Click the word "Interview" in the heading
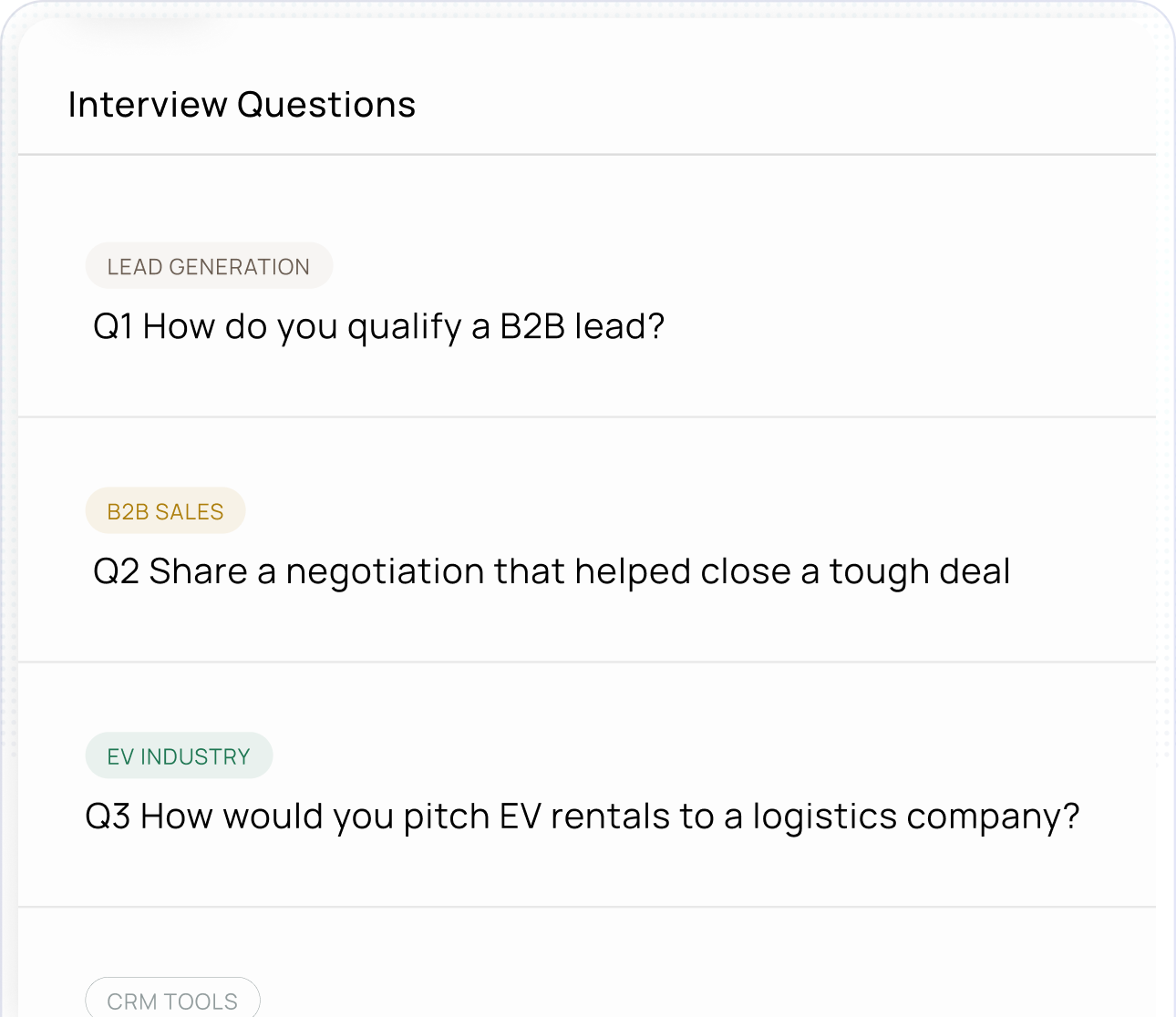This screenshot has width=1176, height=1017. tap(147, 105)
